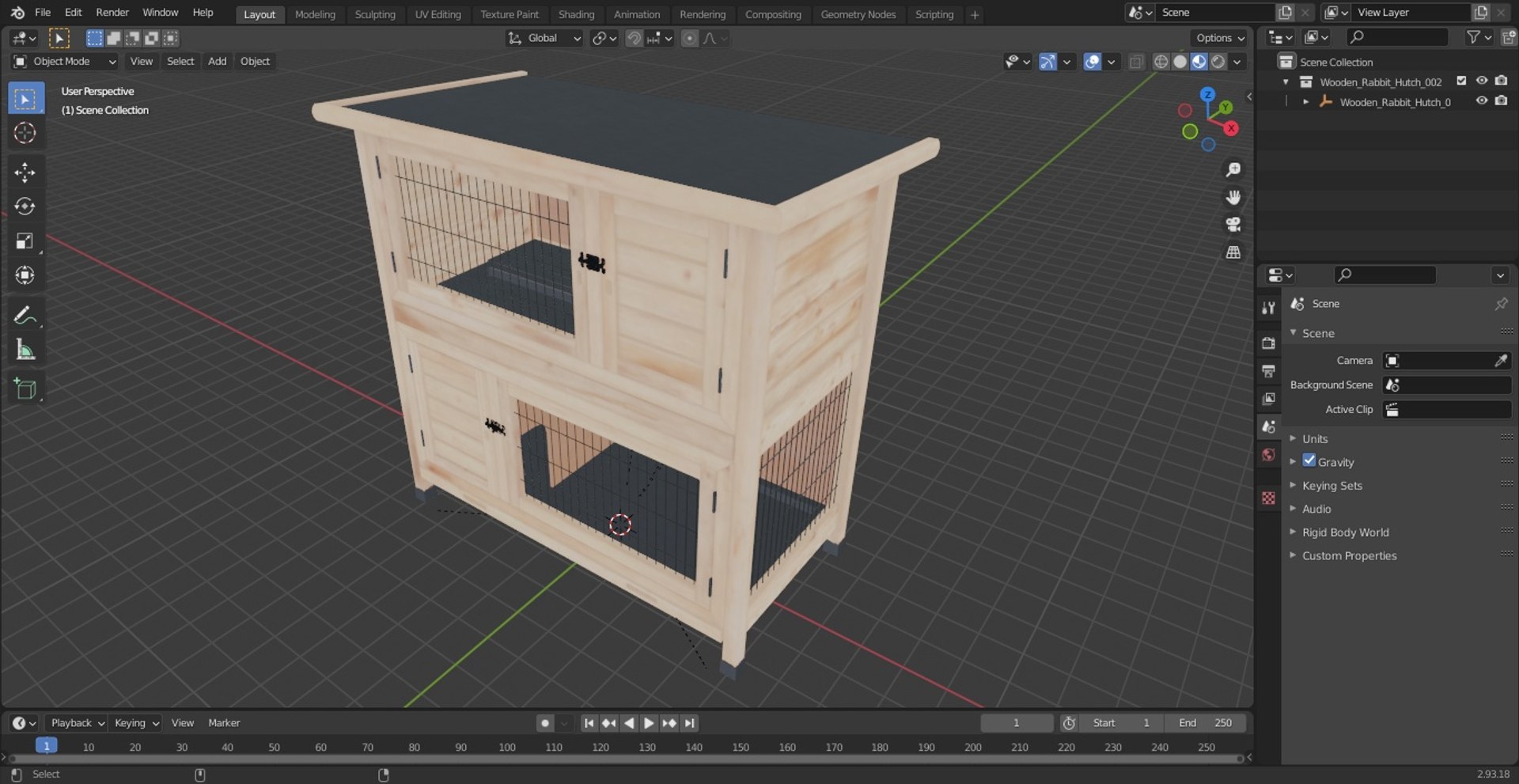Activate the Rotate tool

(25, 206)
